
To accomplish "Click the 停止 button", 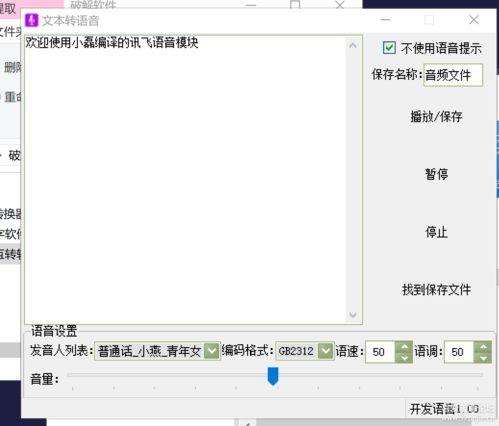I will (x=436, y=232).
